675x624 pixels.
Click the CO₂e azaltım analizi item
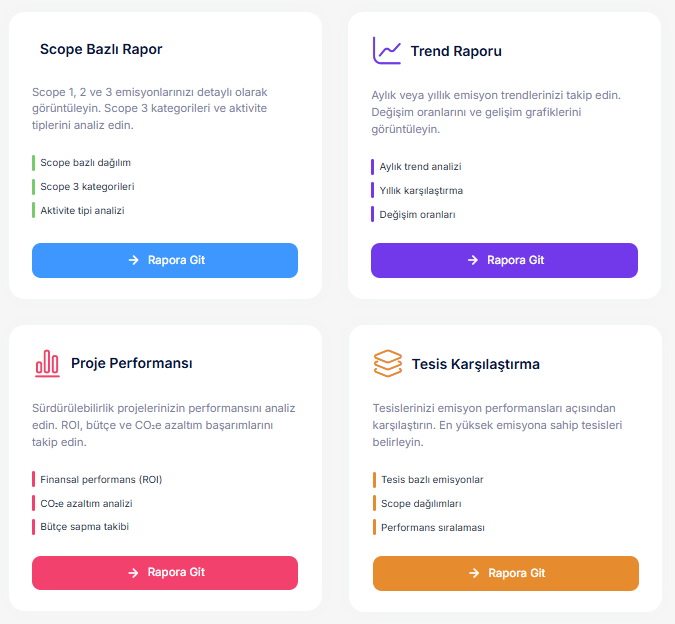coord(86,503)
